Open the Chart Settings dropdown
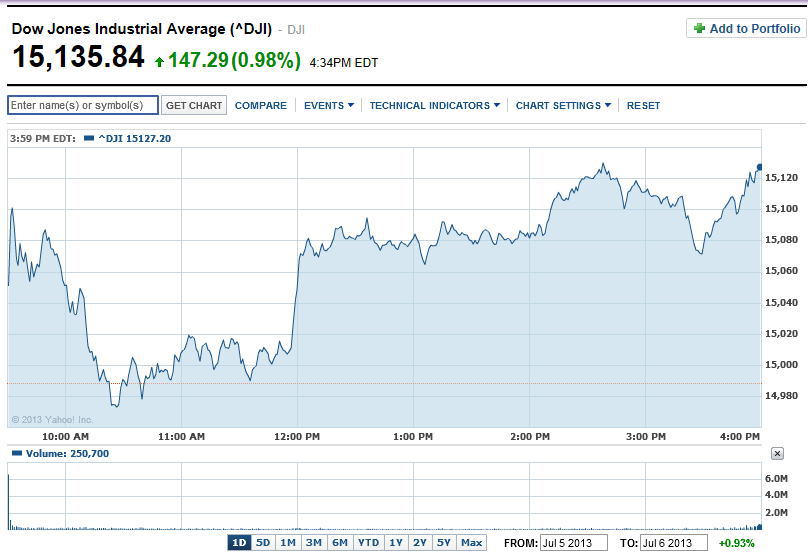The width and height of the screenshot is (808, 553). tap(563, 105)
